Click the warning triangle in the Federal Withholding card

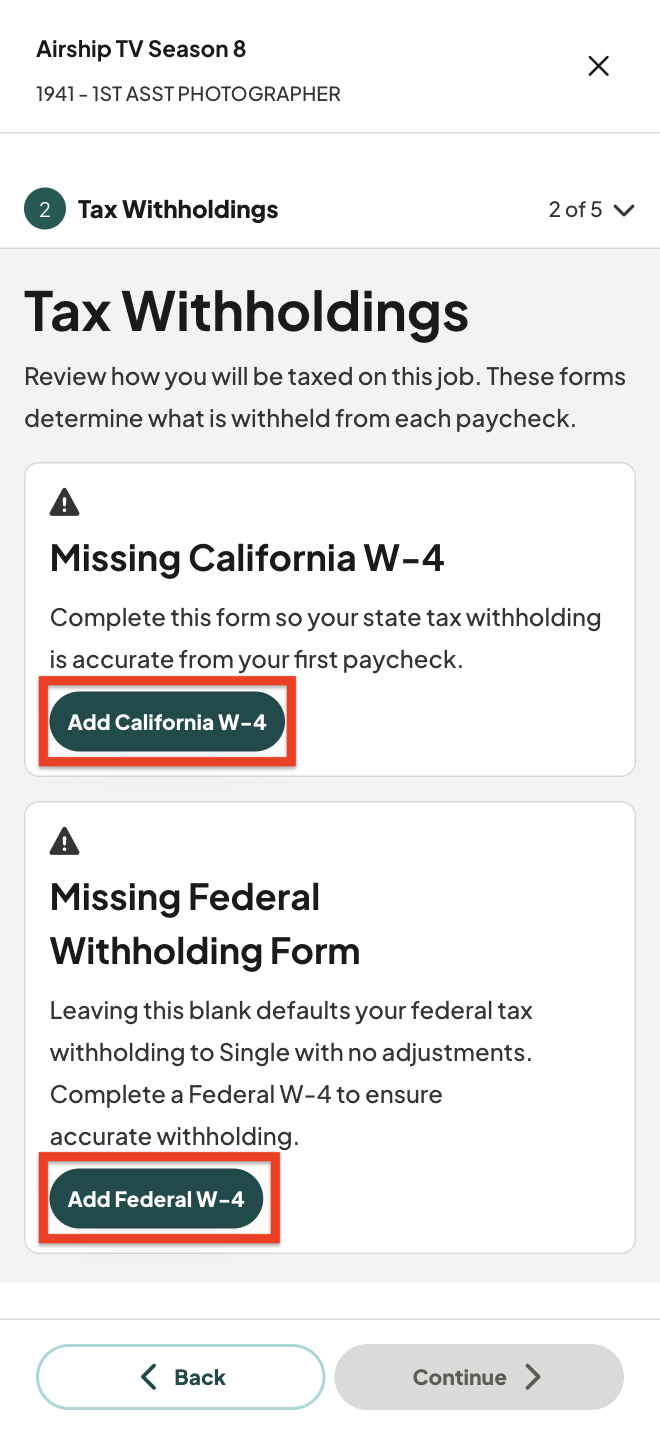(64, 842)
